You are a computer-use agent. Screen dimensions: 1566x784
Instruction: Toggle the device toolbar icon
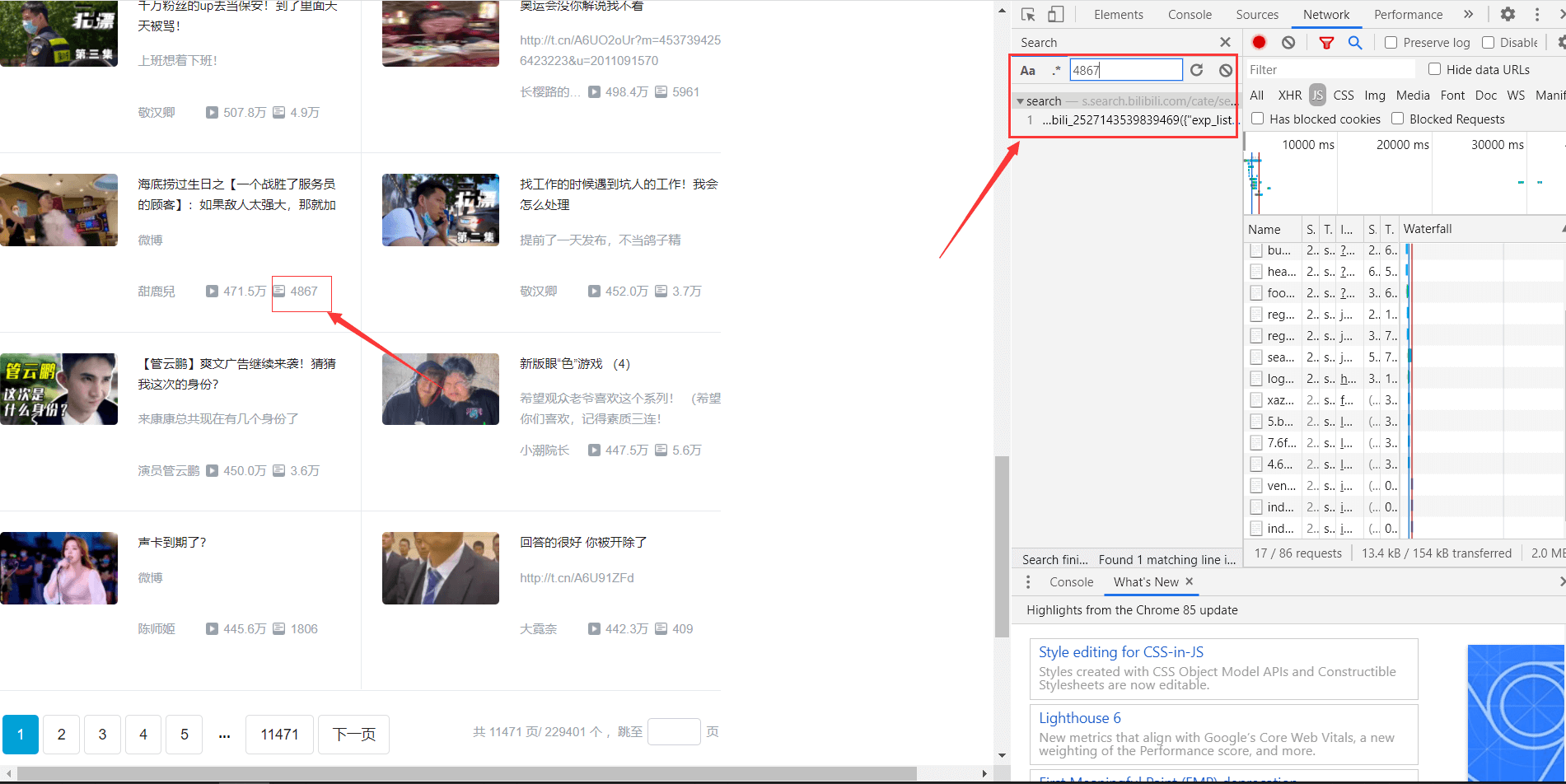[x=1055, y=14]
